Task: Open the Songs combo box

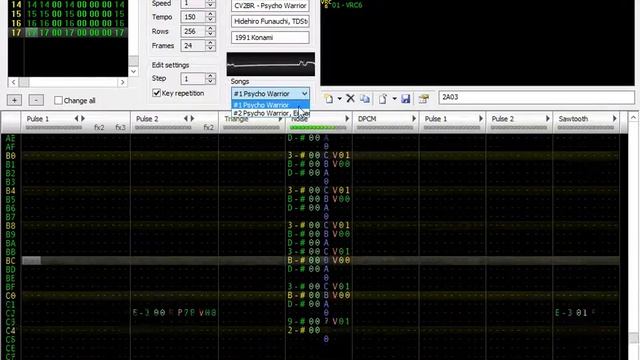Action: coord(270,93)
